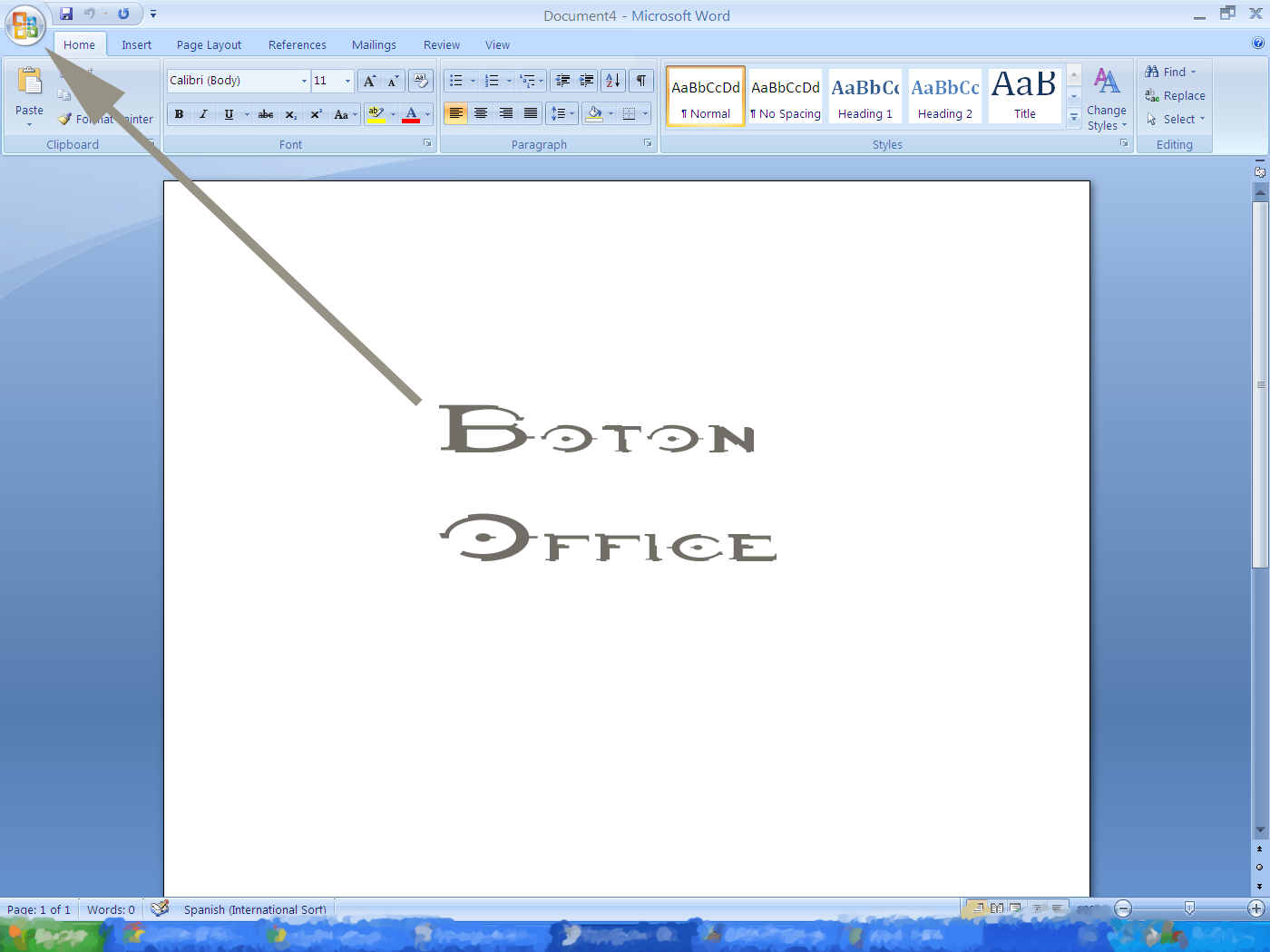This screenshot has width=1270, height=952.
Task: Apply the Heading 1 style
Action: click(x=865, y=95)
